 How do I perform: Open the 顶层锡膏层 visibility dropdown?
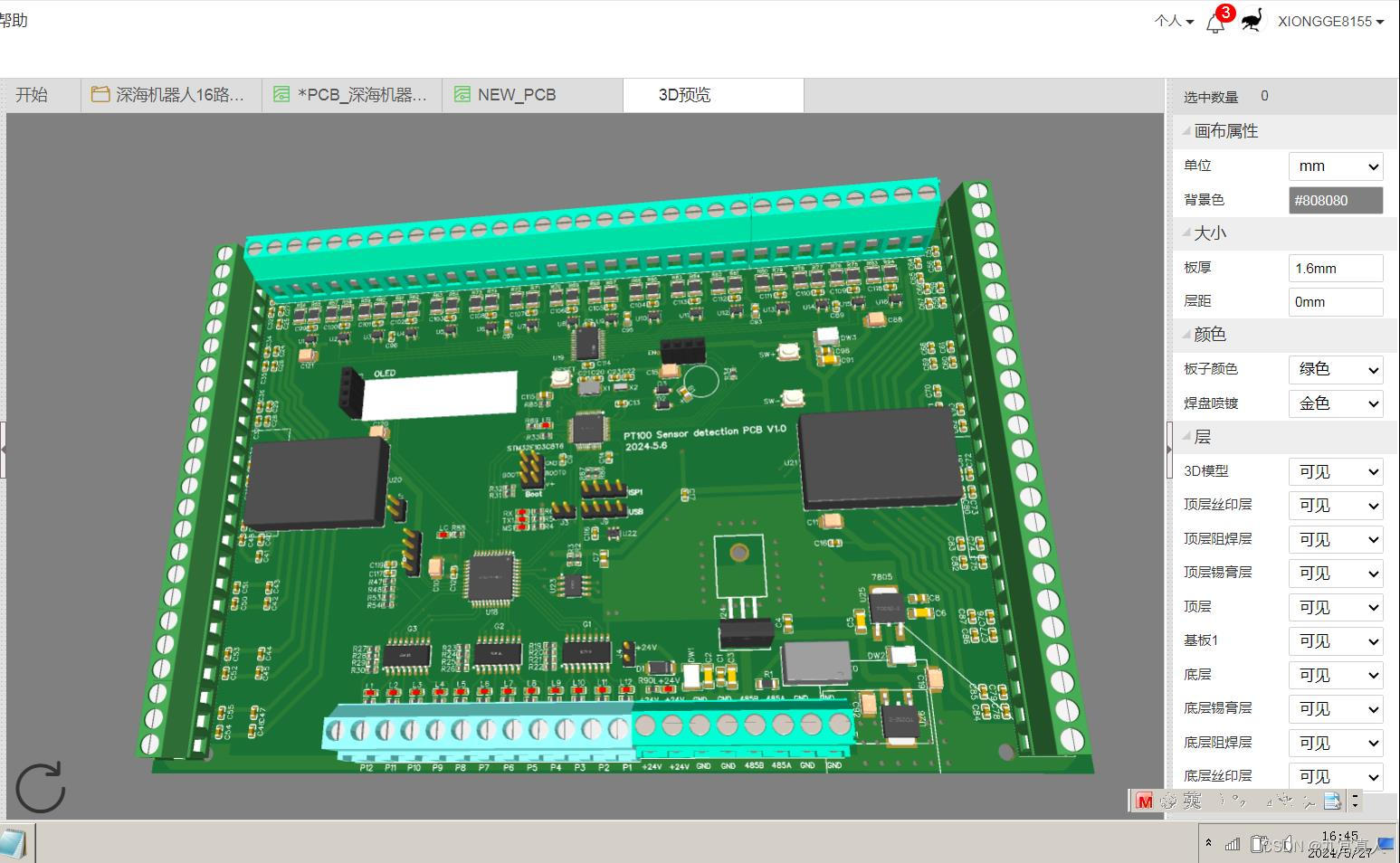[x=1336, y=574]
